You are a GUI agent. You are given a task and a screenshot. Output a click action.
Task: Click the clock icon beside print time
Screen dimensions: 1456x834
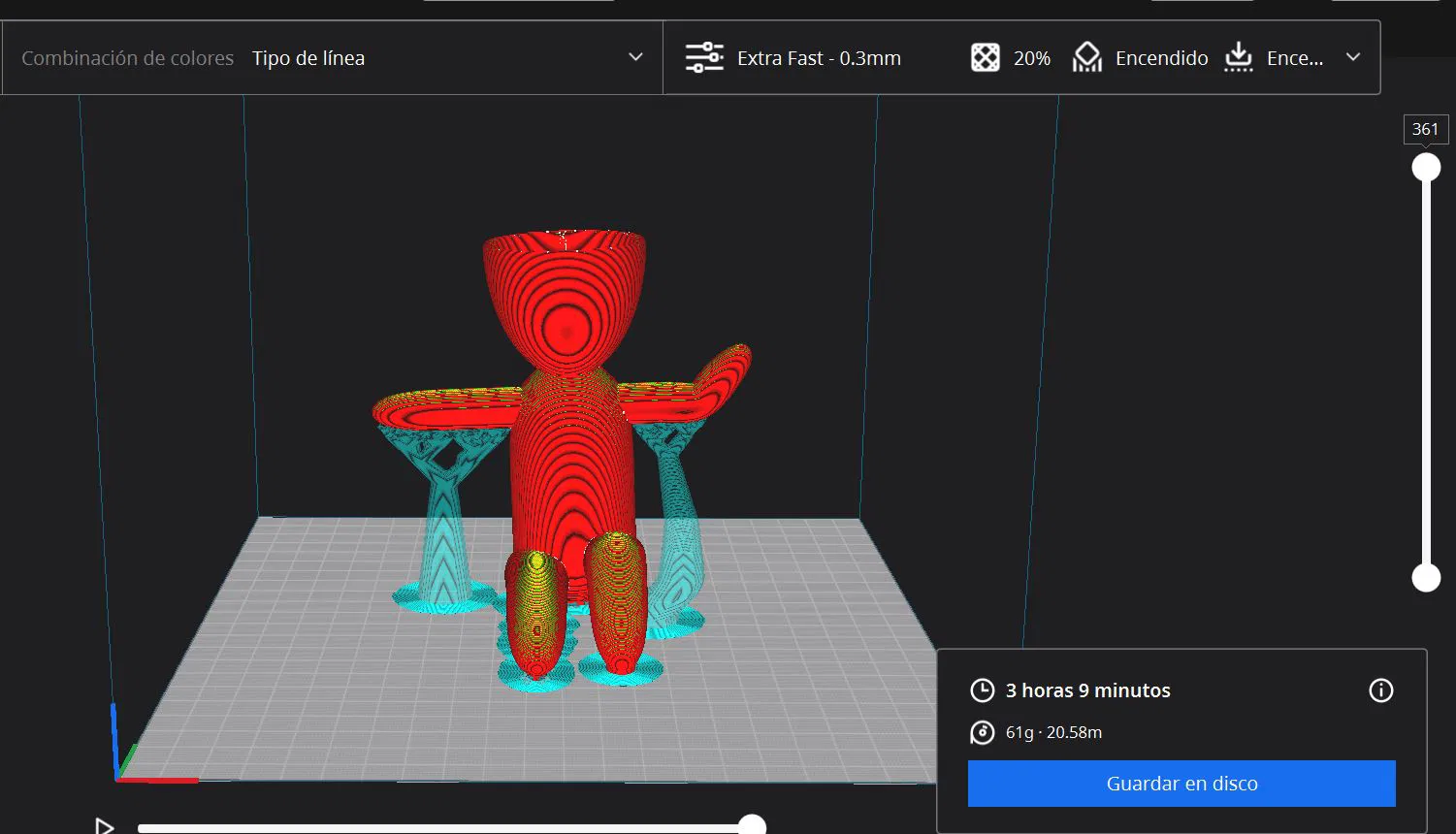pos(983,690)
